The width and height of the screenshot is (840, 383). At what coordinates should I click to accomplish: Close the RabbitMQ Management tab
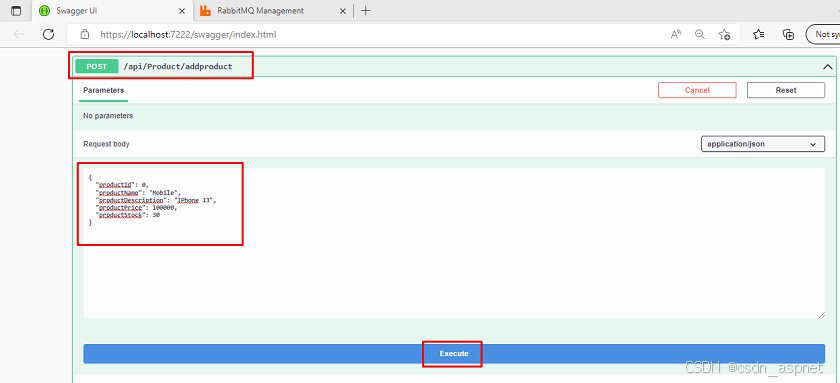pyautogui.click(x=343, y=11)
